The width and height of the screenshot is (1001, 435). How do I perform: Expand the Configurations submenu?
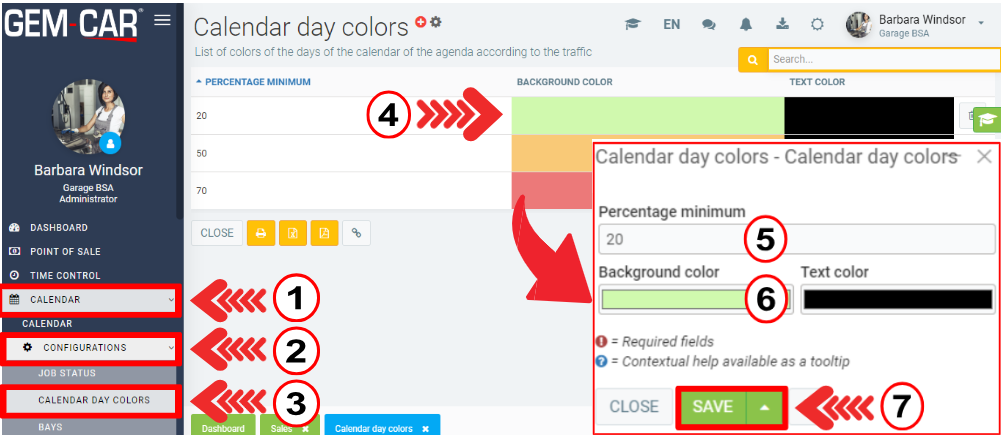point(91,348)
